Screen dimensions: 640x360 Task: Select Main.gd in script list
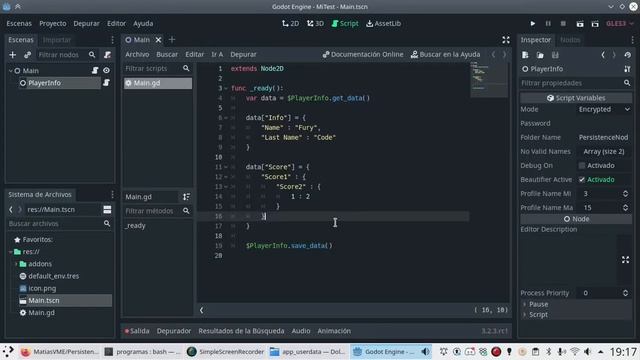158,83
